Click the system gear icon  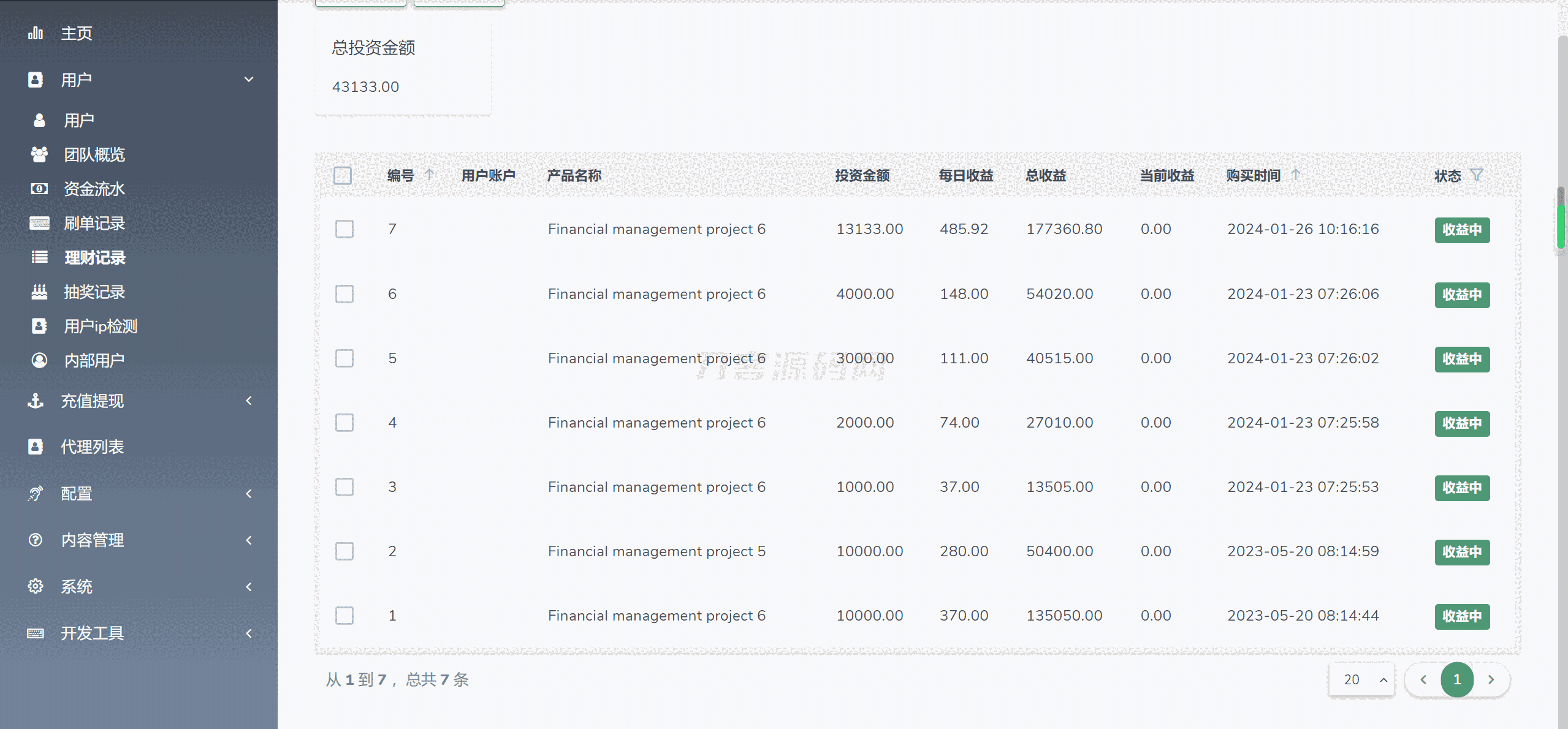pyautogui.click(x=36, y=586)
